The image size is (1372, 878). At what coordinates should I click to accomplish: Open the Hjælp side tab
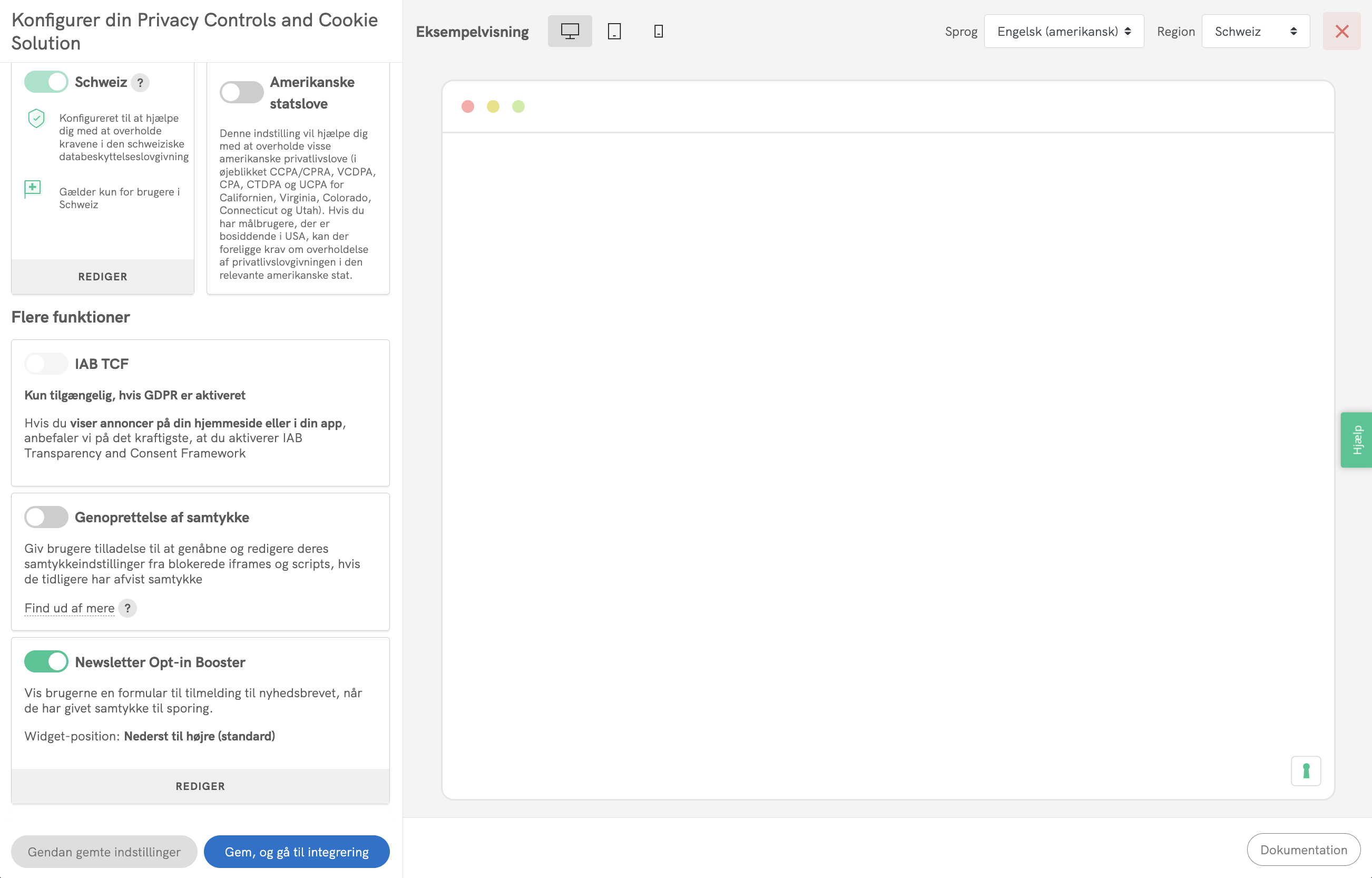1357,440
